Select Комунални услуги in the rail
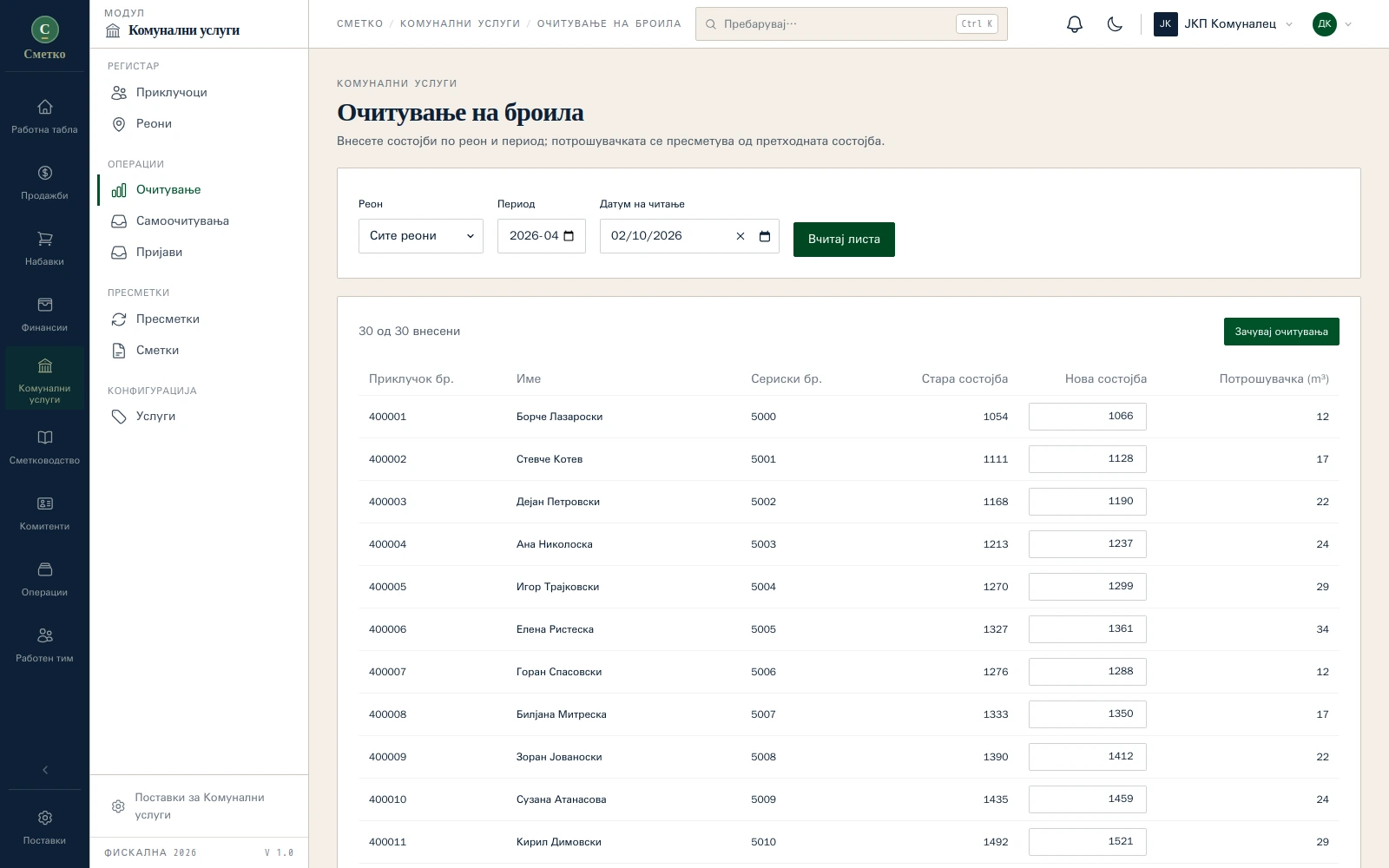 (x=44, y=378)
